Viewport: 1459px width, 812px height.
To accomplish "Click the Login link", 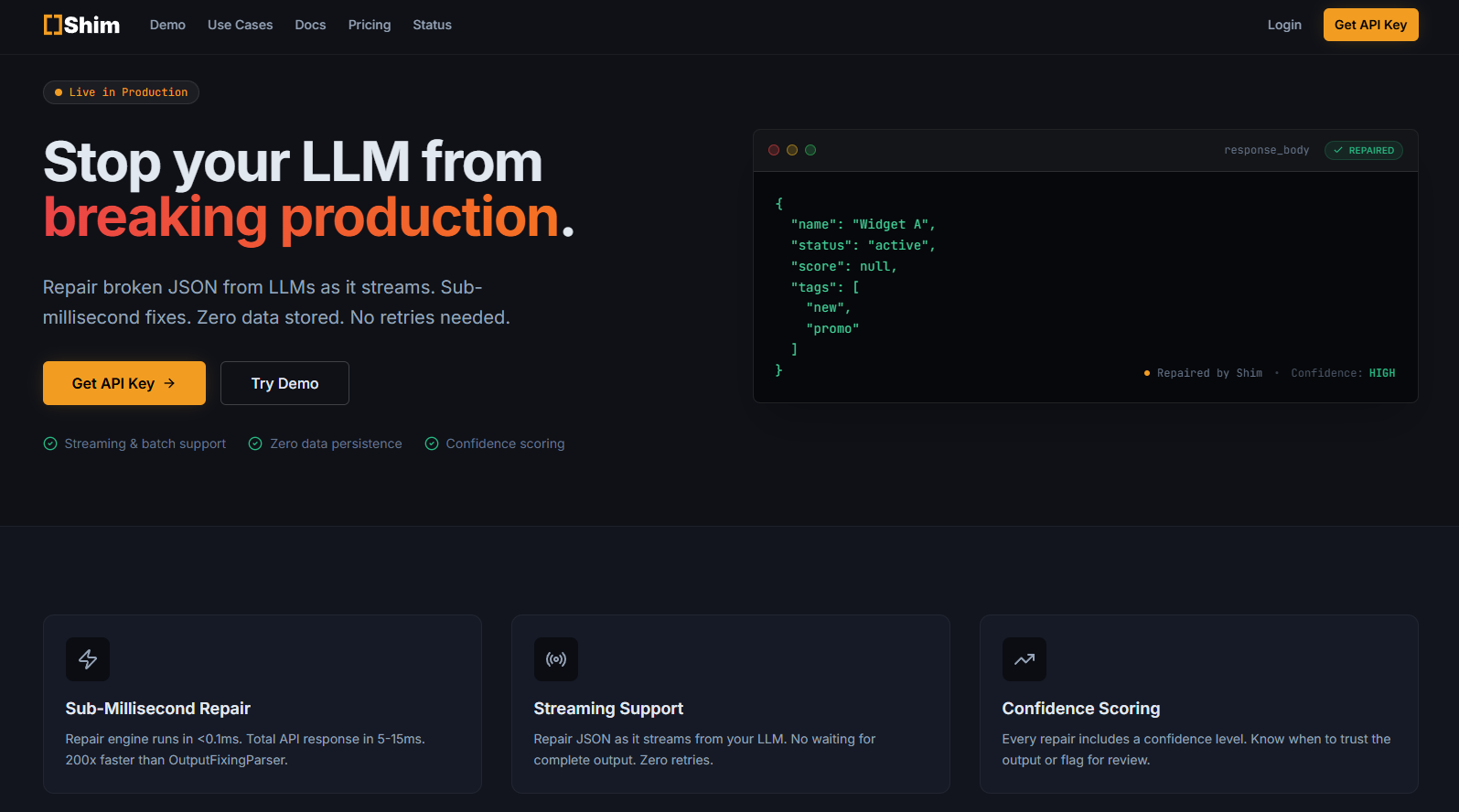I will tap(1284, 25).
